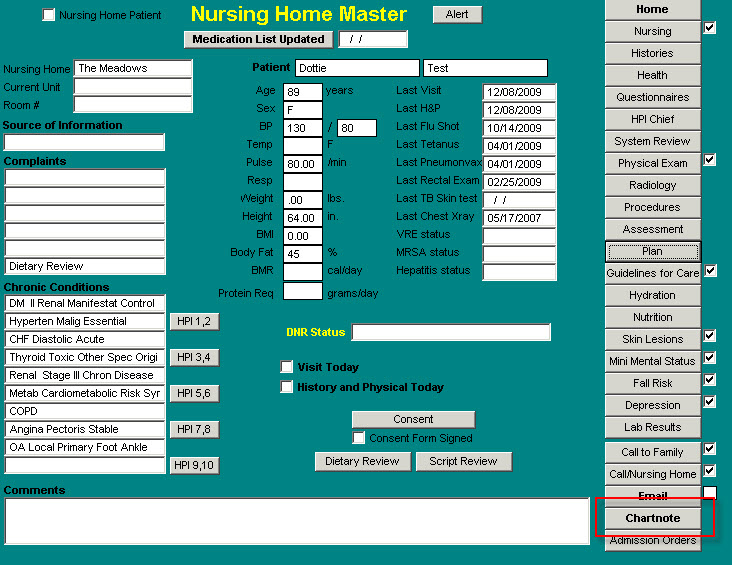Toggle the checkbox beside Physical Exam
The image size is (732, 565).
(710, 160)
